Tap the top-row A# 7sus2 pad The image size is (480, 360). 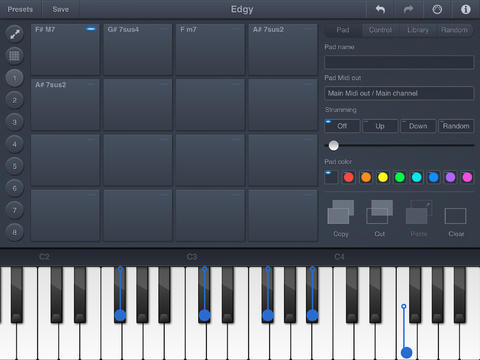point(283,49)
